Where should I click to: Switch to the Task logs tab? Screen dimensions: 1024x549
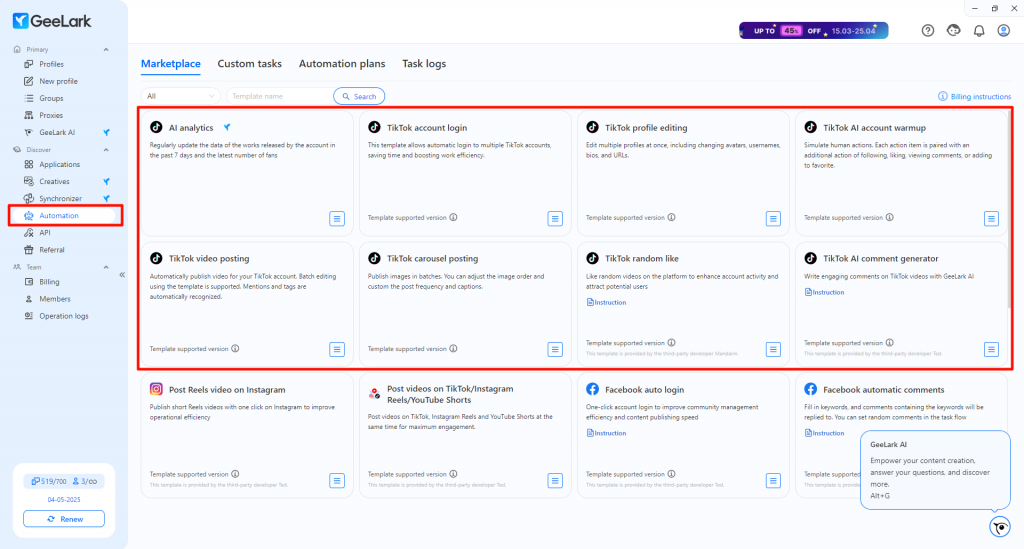(424, 63)
